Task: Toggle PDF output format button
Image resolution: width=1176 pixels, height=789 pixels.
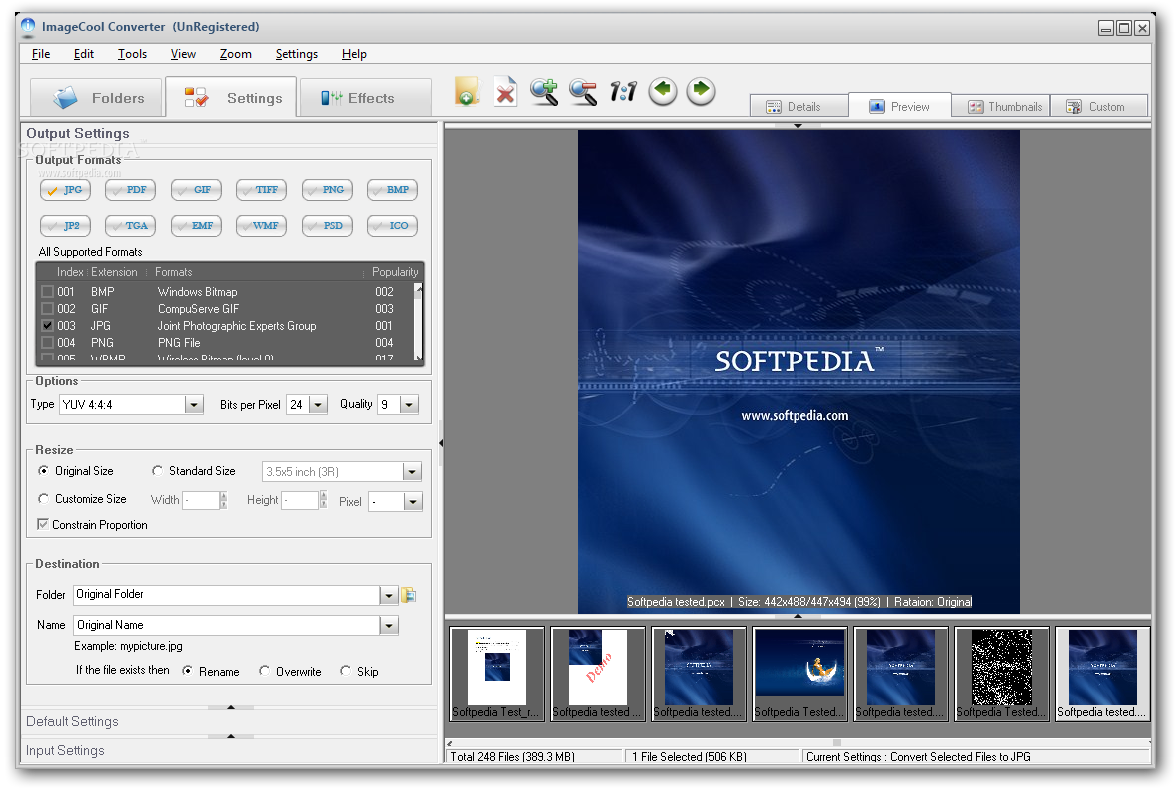Action: (x=130, y=190)
